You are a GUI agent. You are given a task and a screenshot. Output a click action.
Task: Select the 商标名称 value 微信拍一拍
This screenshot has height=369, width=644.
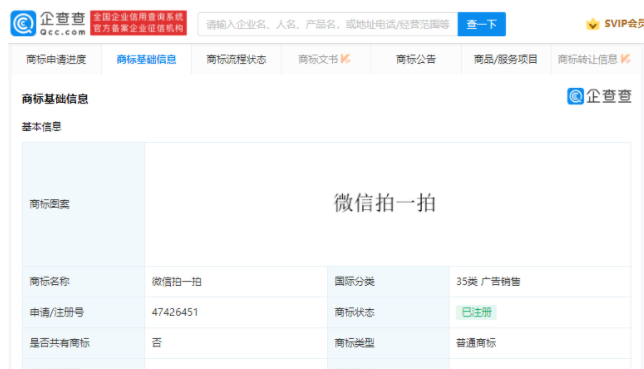pyautogui.click(x=177, y=282)
